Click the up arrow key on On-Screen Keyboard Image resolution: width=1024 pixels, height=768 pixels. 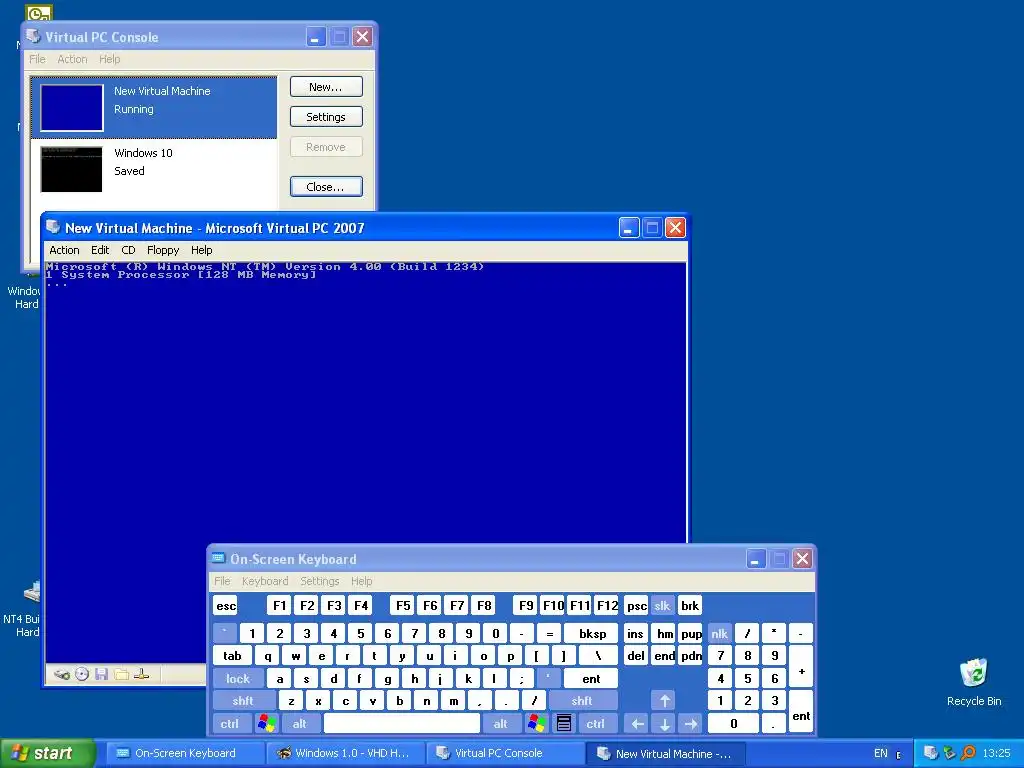(x=665, y=701)
